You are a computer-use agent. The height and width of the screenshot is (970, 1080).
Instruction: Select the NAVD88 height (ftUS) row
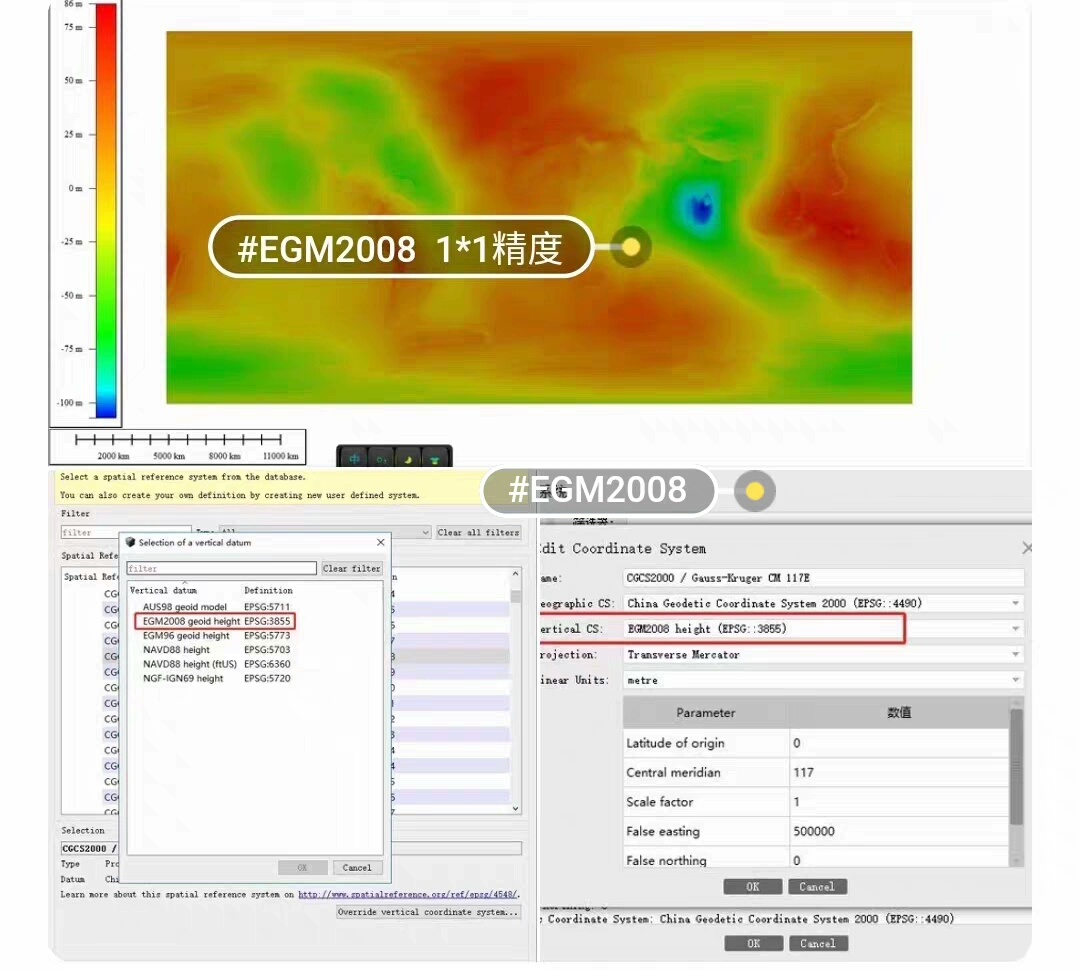click(x=216, y=664)
